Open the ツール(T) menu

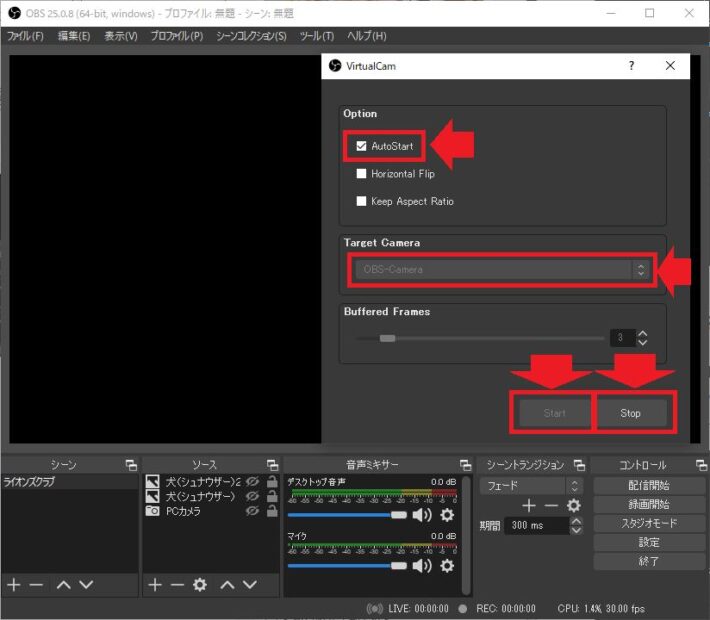(317, 36)
